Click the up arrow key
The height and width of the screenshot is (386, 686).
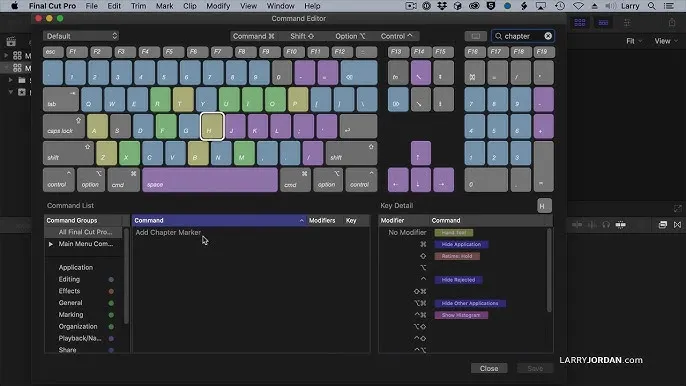(x=420, y=153)
